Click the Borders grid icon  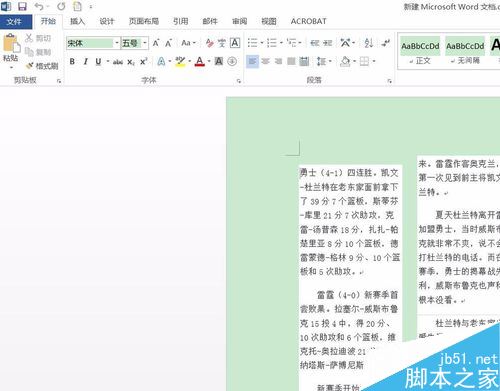click(x=364, y=62)
